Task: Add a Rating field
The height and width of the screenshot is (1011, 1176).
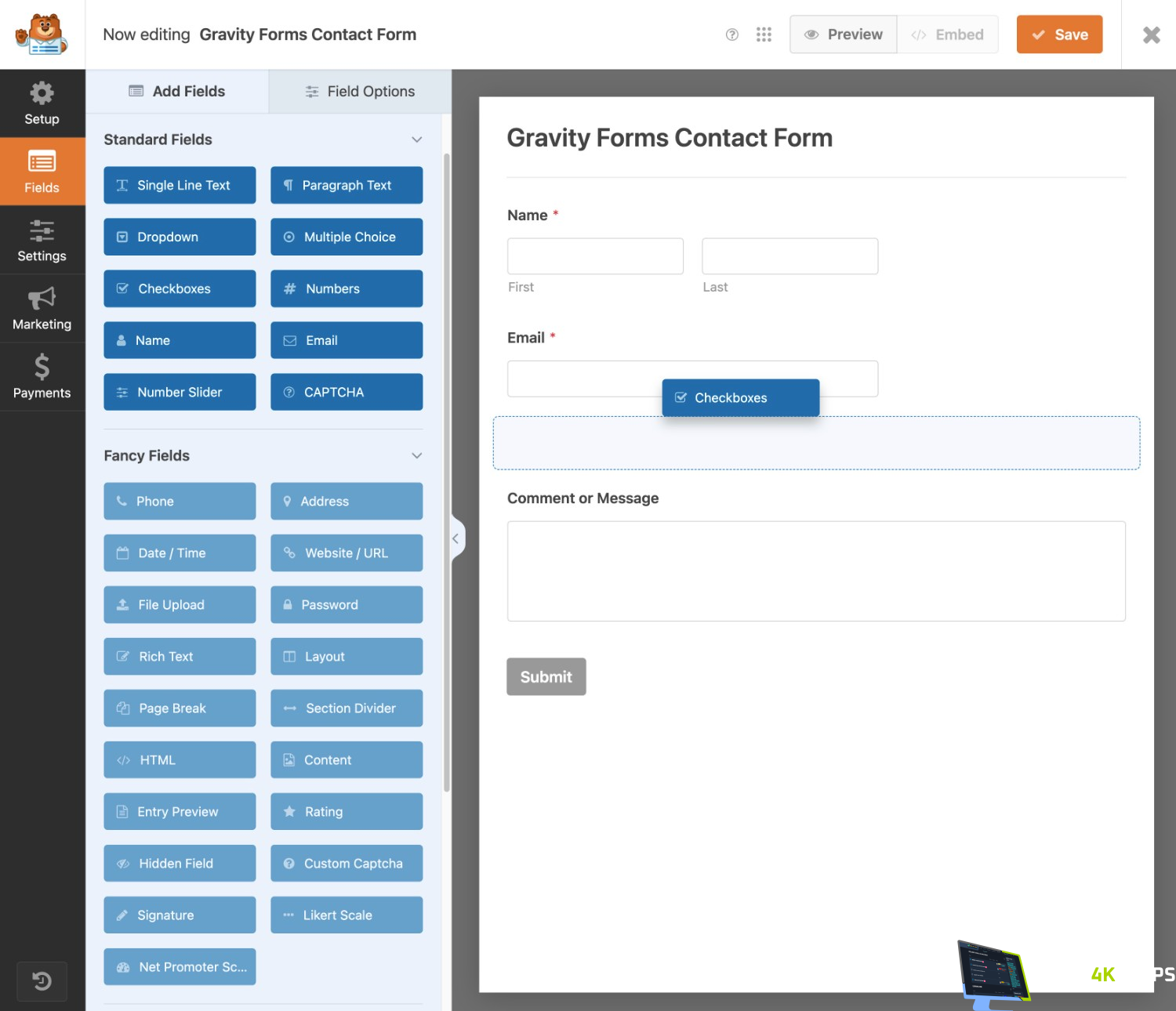Action: click(347, 812)
